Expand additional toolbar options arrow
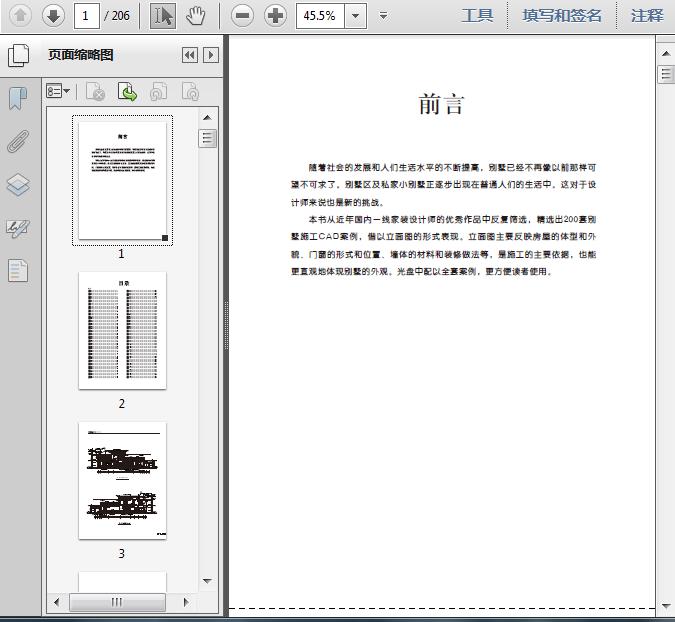This screenshot has height=622, width=675. pyautogui.click(x=384, y=16)
